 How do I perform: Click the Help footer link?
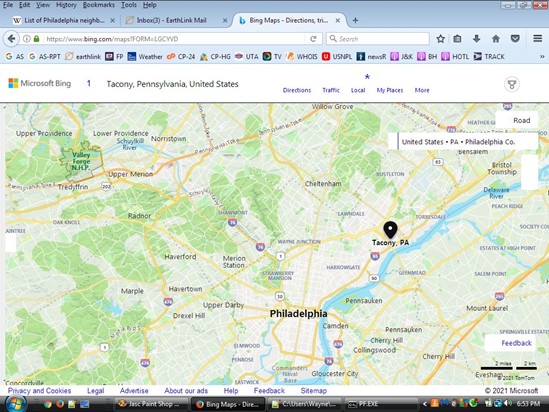(231, 391)
